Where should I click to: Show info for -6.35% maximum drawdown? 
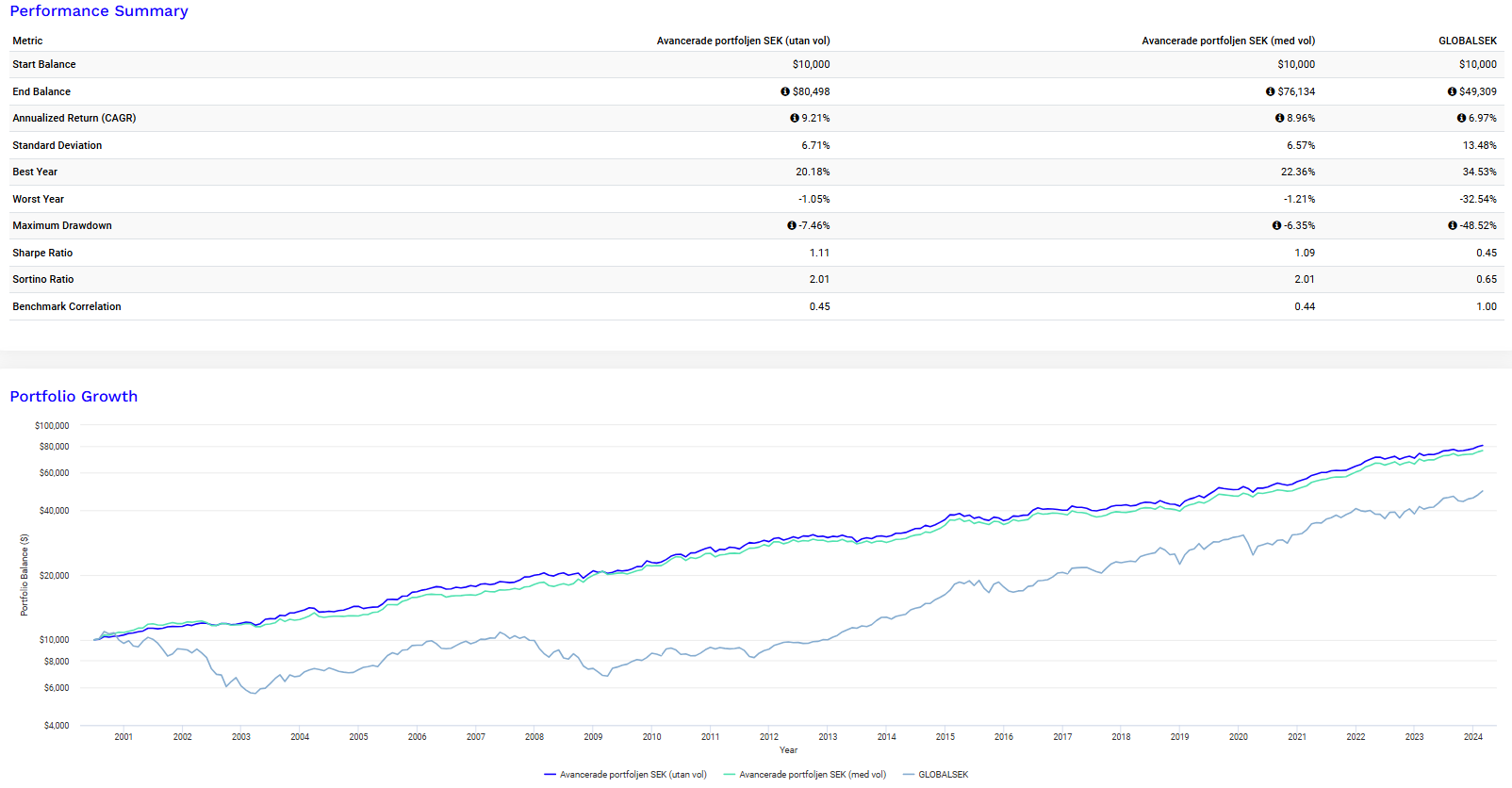coord(1276,225)
